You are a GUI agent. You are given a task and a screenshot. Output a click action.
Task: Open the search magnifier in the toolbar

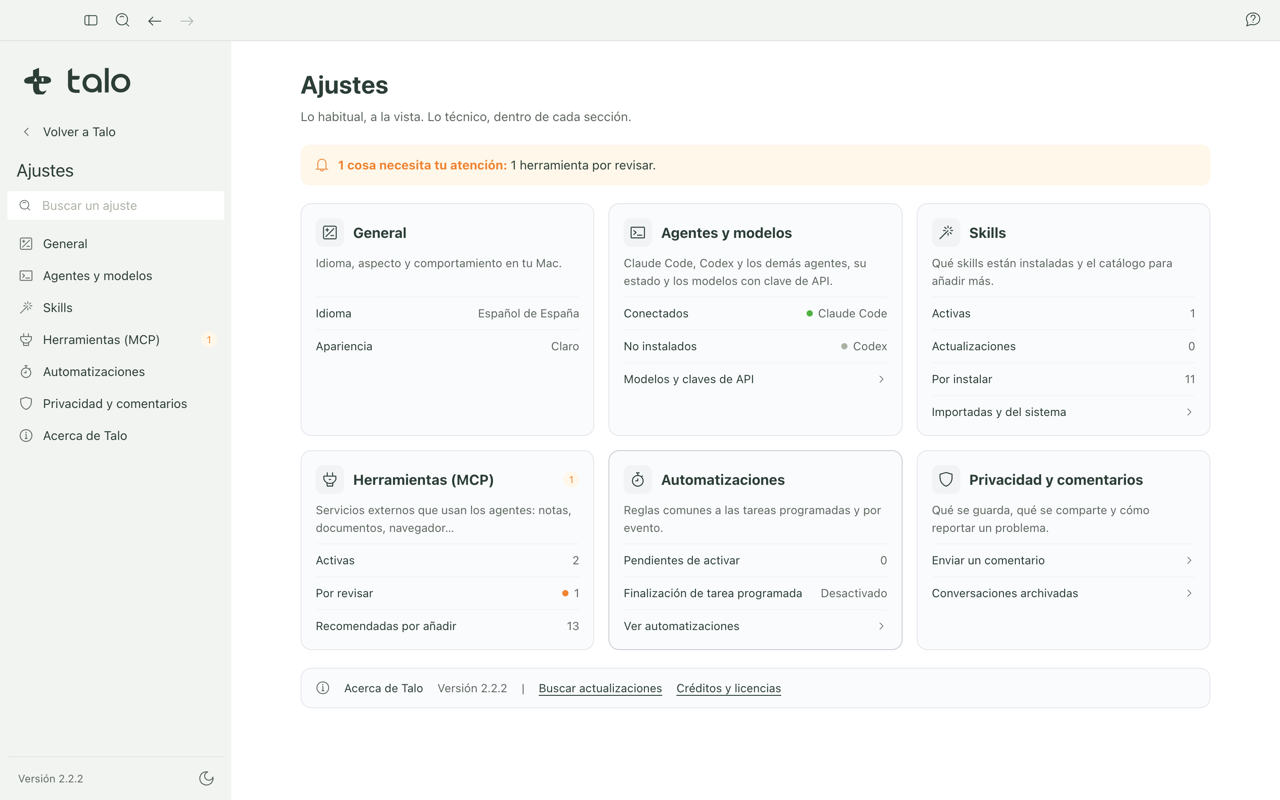pyautogui.click(x=123, y=20)
